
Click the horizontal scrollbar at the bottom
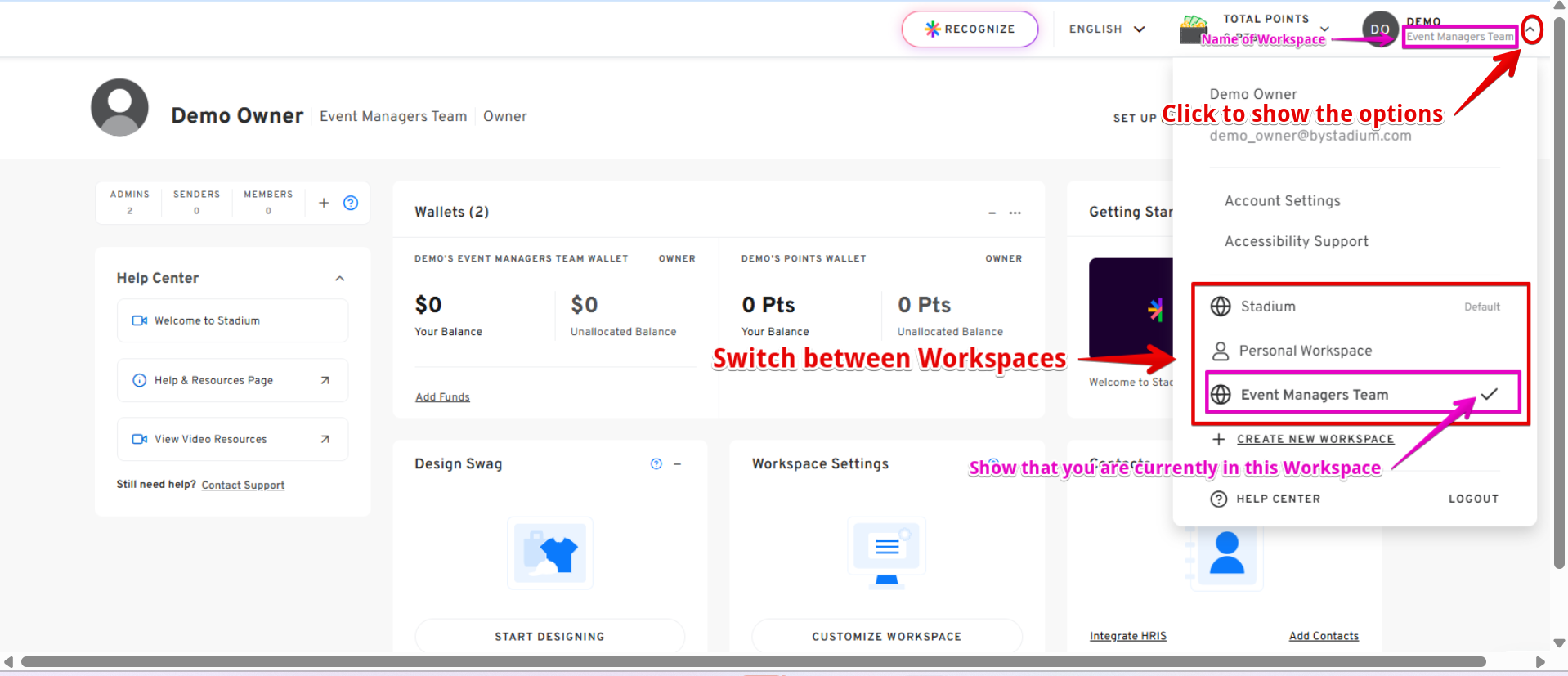tap(752, 661)
